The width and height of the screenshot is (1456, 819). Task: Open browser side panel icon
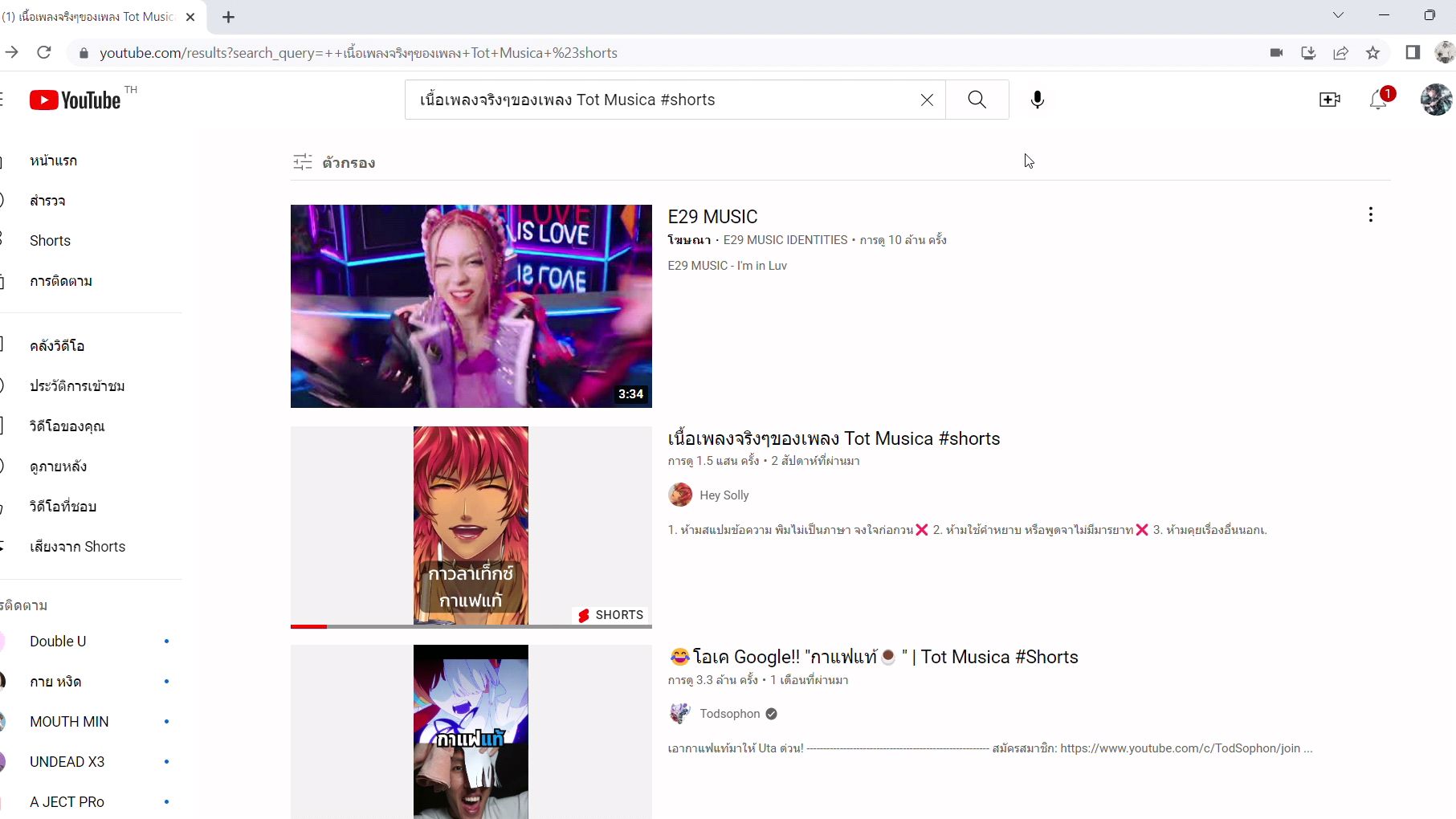pos(1413,53)
